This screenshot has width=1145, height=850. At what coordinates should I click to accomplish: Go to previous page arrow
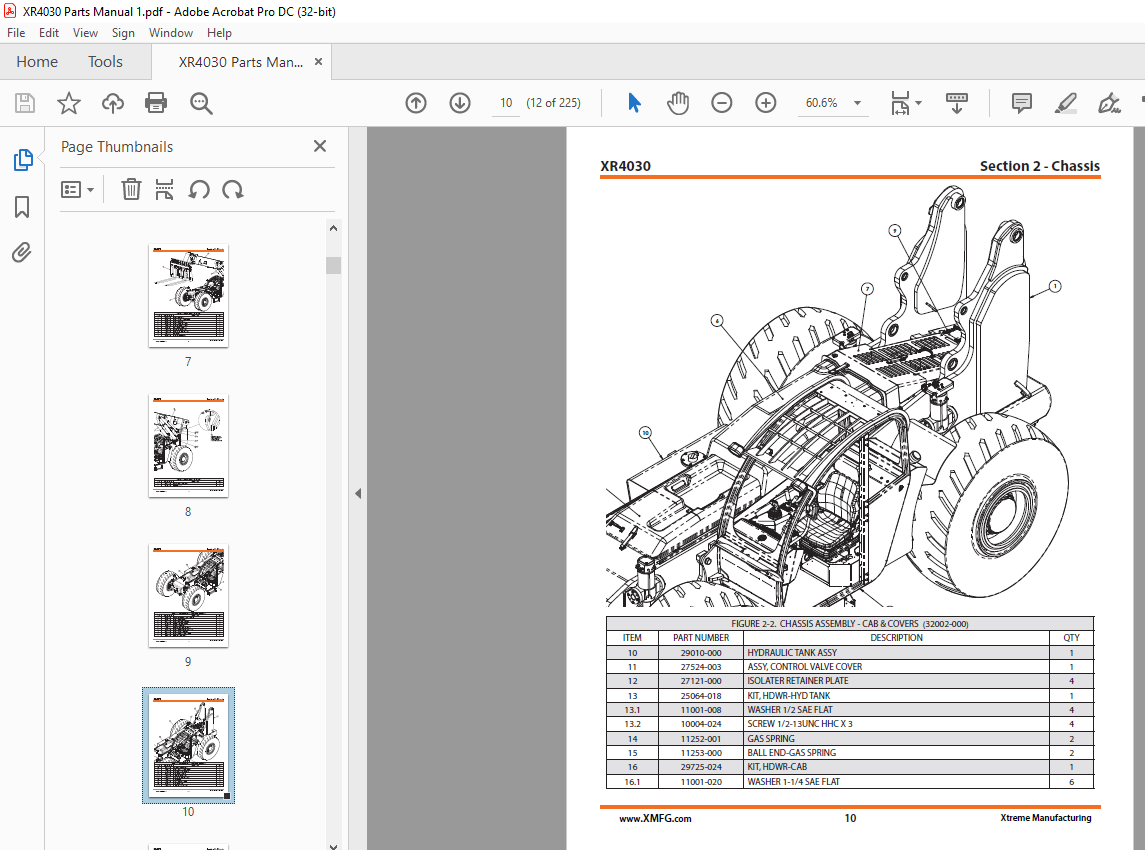click(416, 103)
